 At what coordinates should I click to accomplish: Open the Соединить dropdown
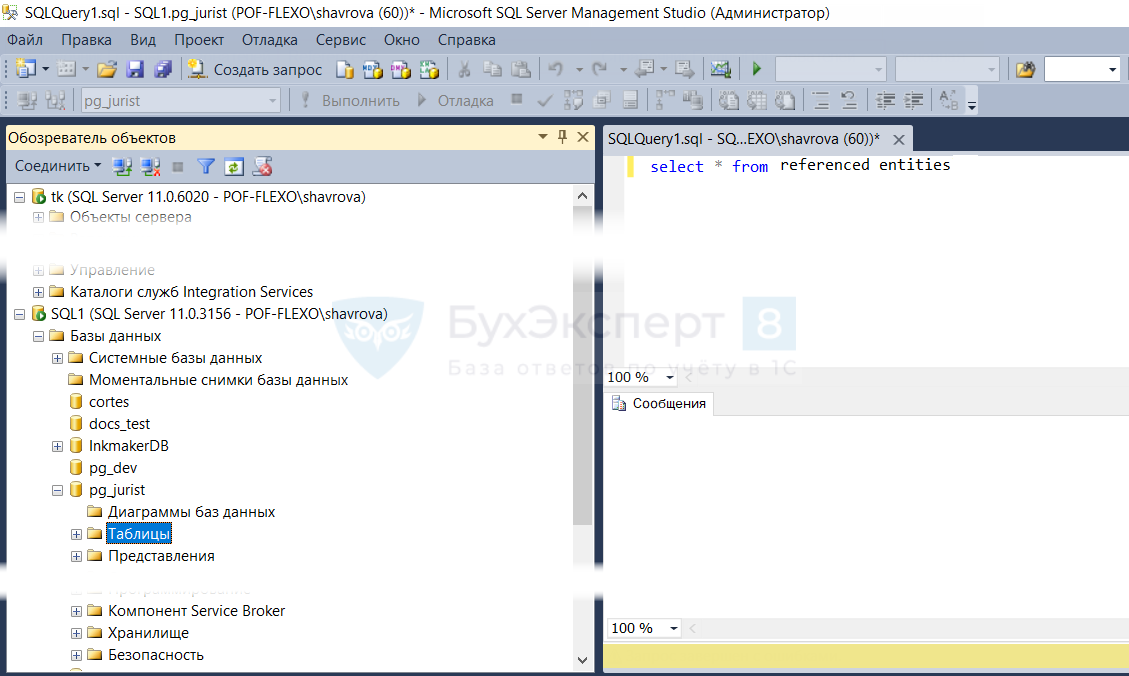coord(58,166)
